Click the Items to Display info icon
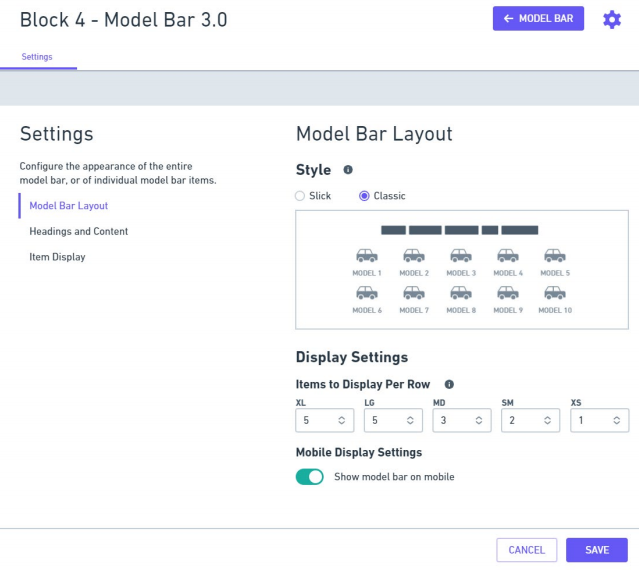The height and width of the screenshot is (570, 639). click(449, 384)
